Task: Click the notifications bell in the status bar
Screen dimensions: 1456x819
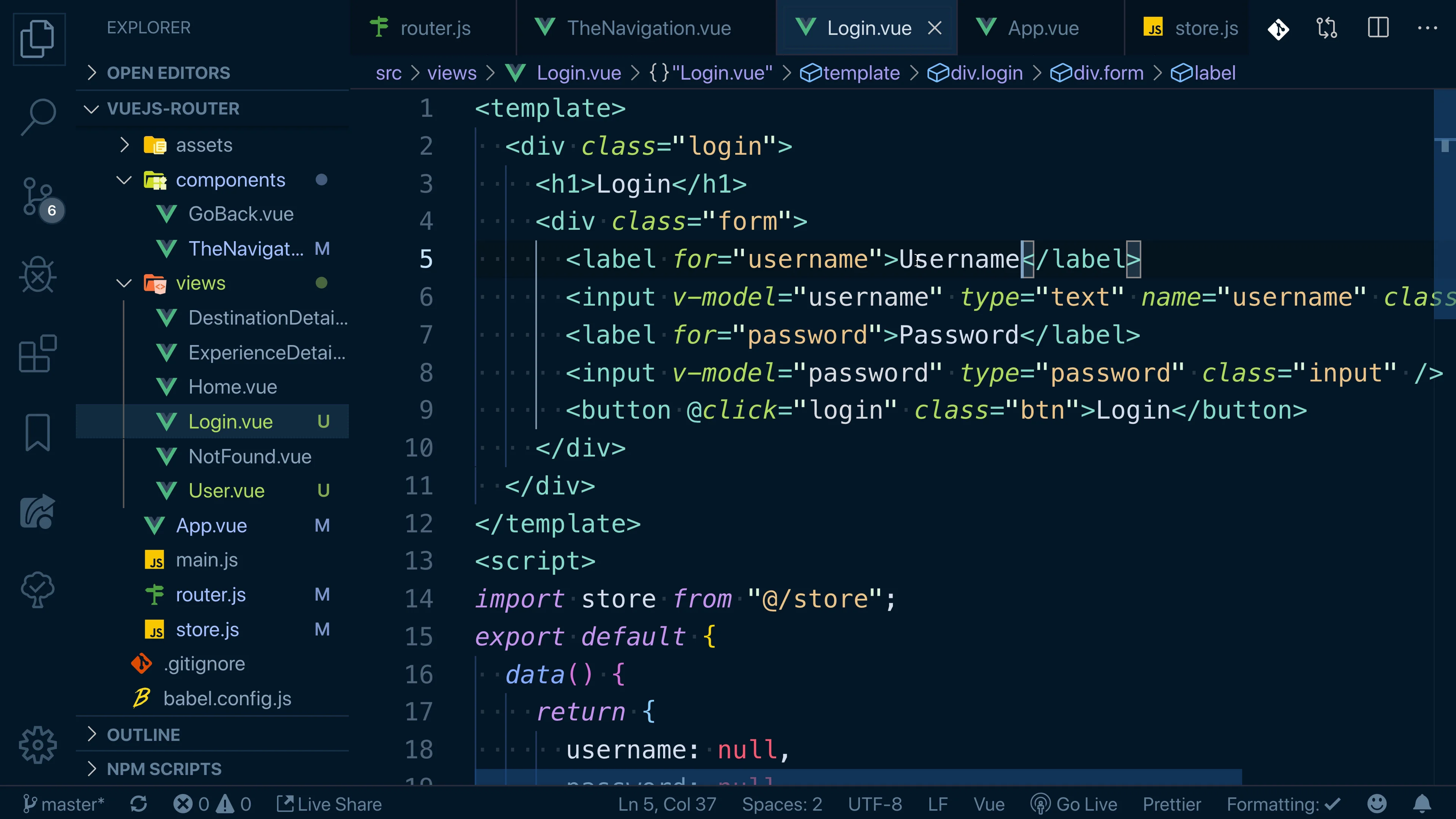Action: (1422, 804)
